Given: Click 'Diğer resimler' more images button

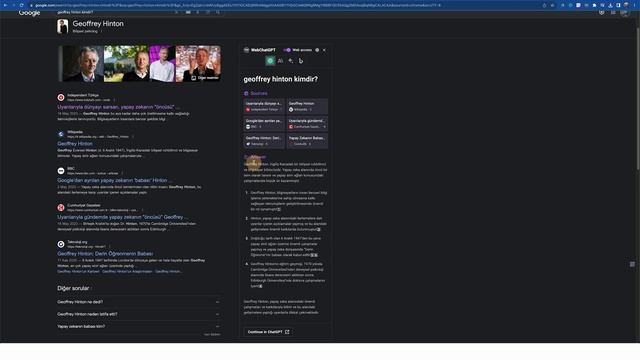Looking at the screenshot, I should (205, 78).
